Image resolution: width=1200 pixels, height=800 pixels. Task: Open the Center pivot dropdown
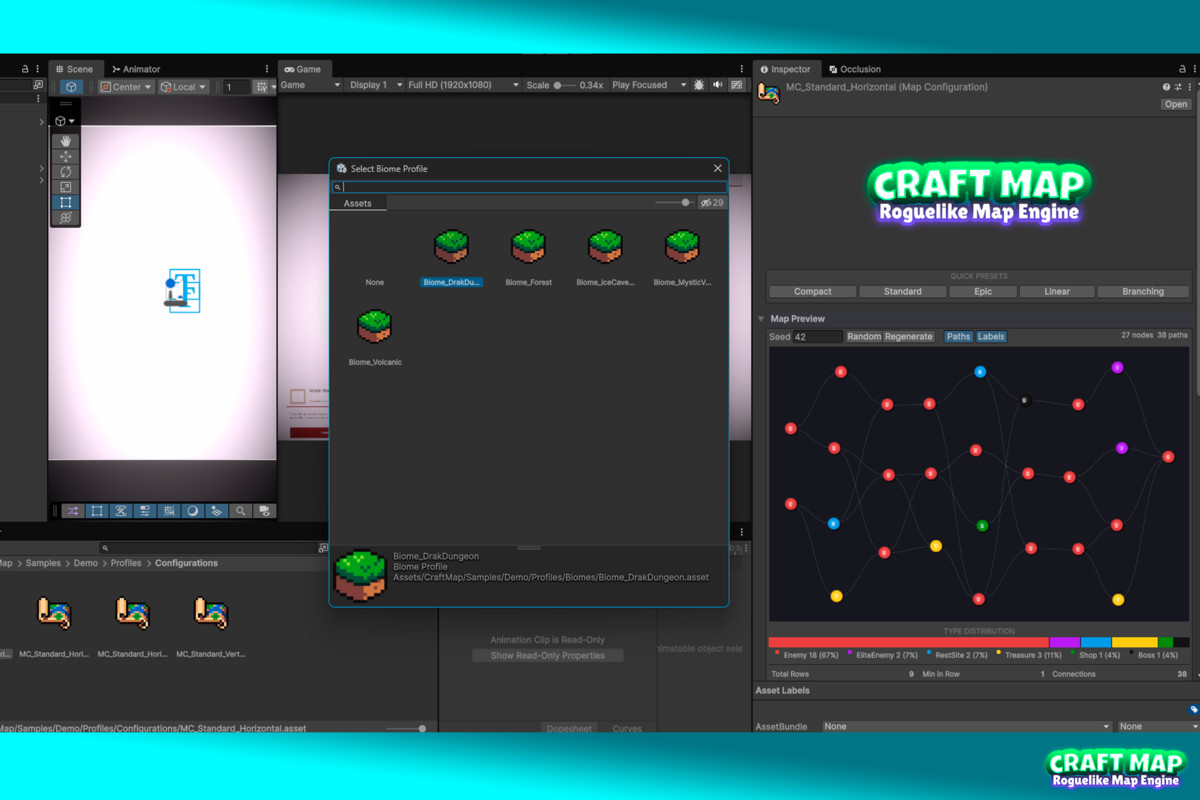[x=126, y=87]
